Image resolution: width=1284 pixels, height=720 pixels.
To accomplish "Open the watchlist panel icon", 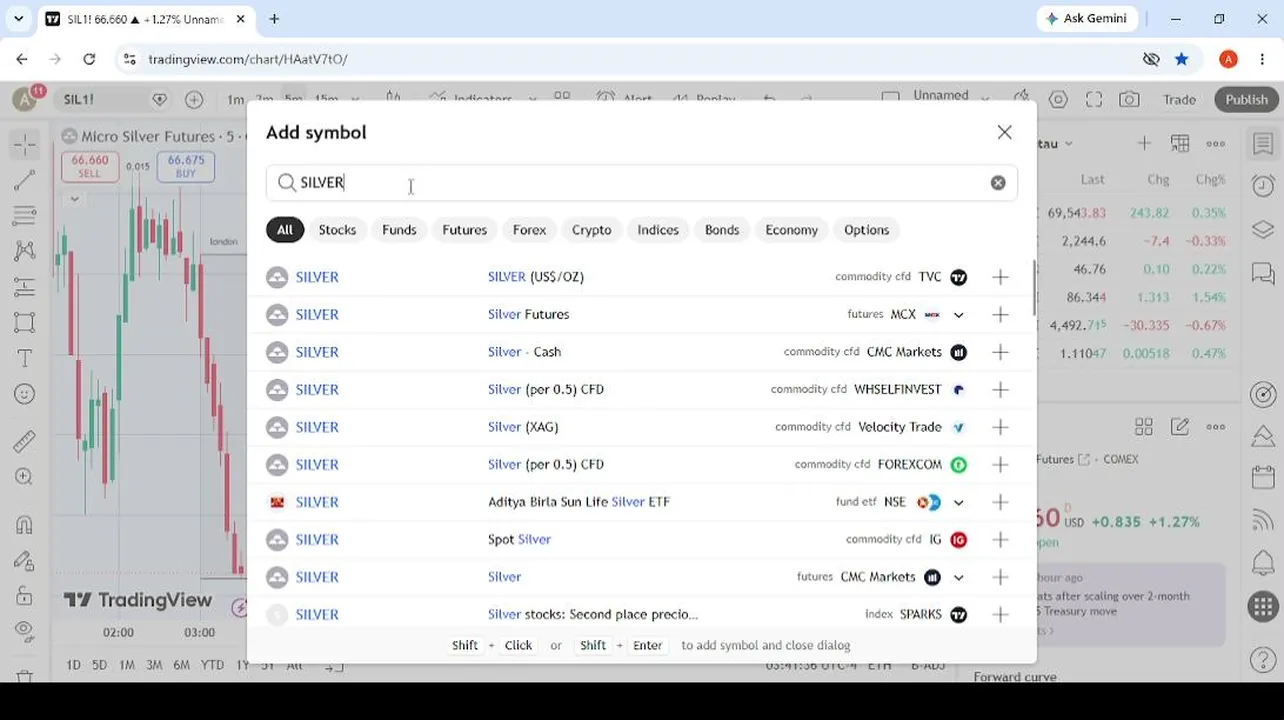I will (x=1263, y=144).
